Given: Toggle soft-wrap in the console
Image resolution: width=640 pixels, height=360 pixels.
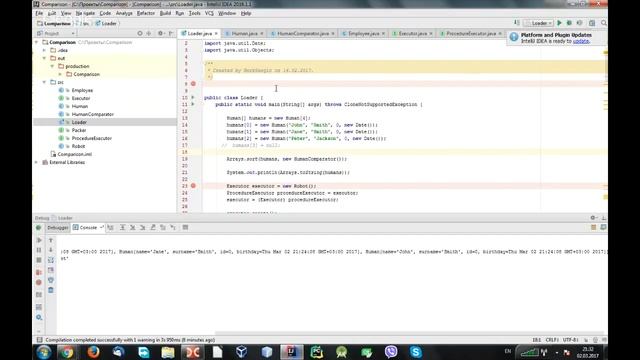Looking at the screenshot, I should pyautogui.click(x=51, y=260).
